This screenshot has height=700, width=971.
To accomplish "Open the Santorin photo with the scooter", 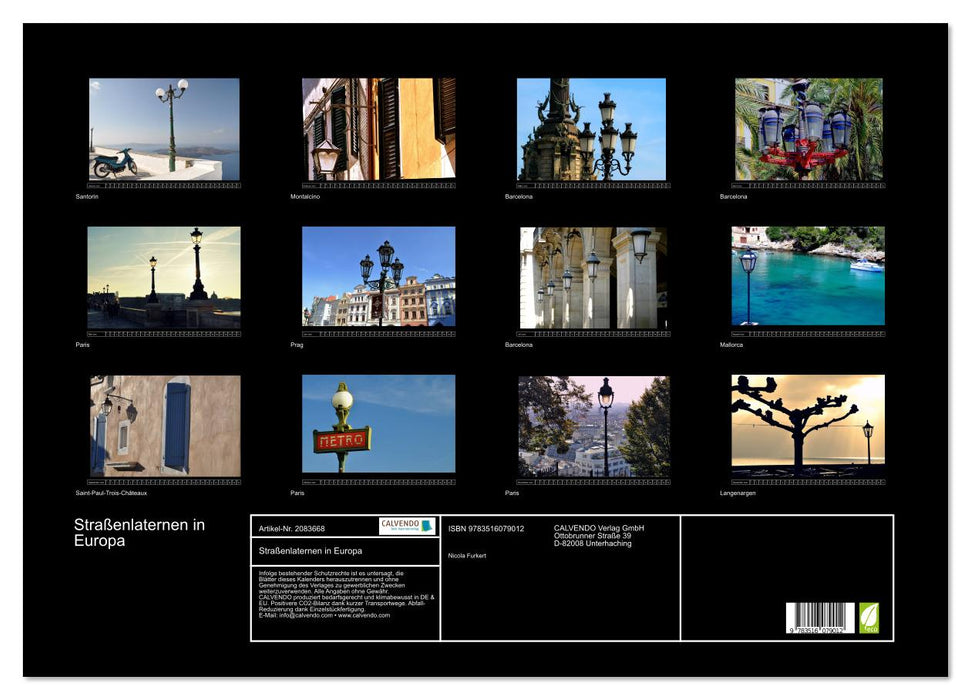I will point(164,129).
